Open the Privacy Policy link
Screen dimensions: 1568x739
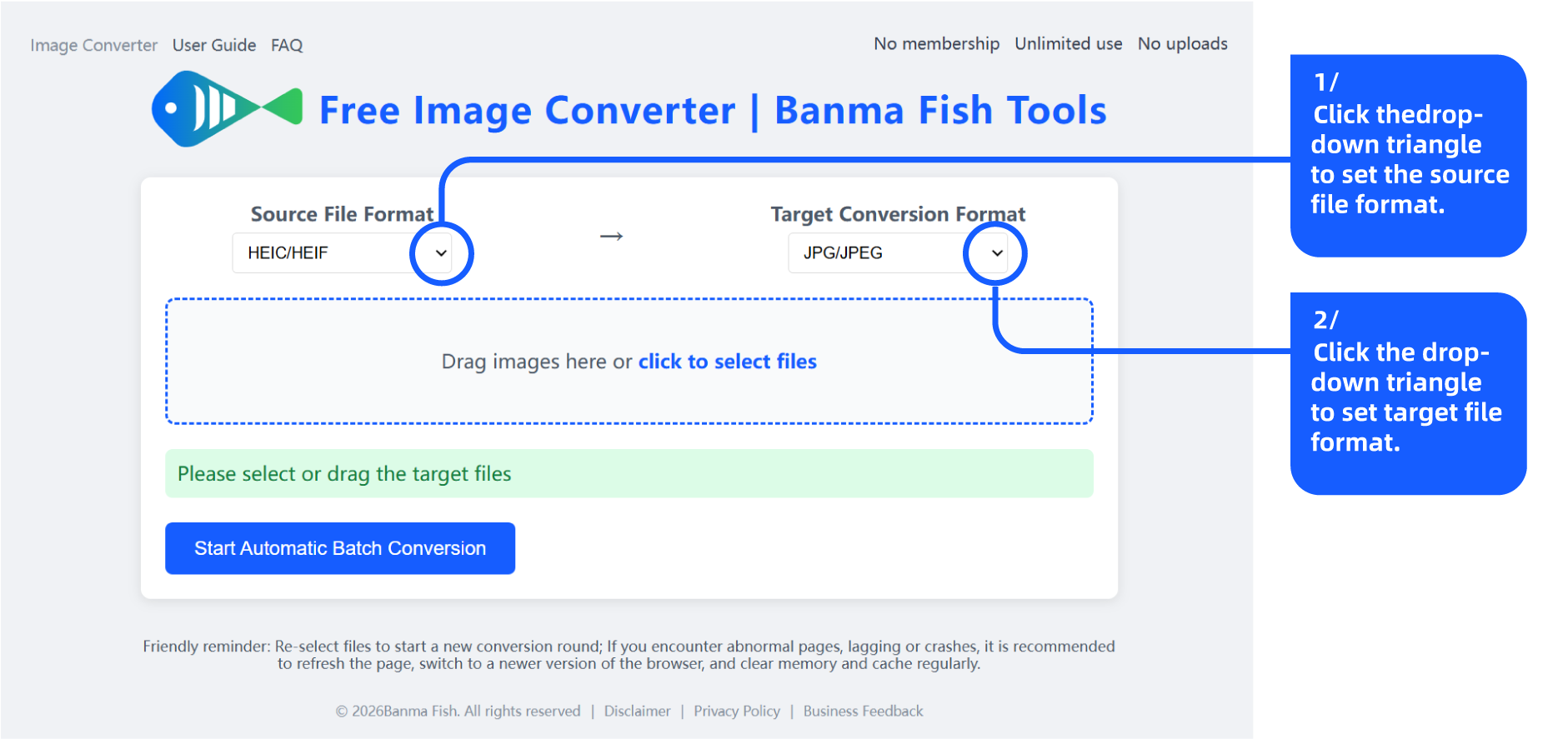[737, 711]
